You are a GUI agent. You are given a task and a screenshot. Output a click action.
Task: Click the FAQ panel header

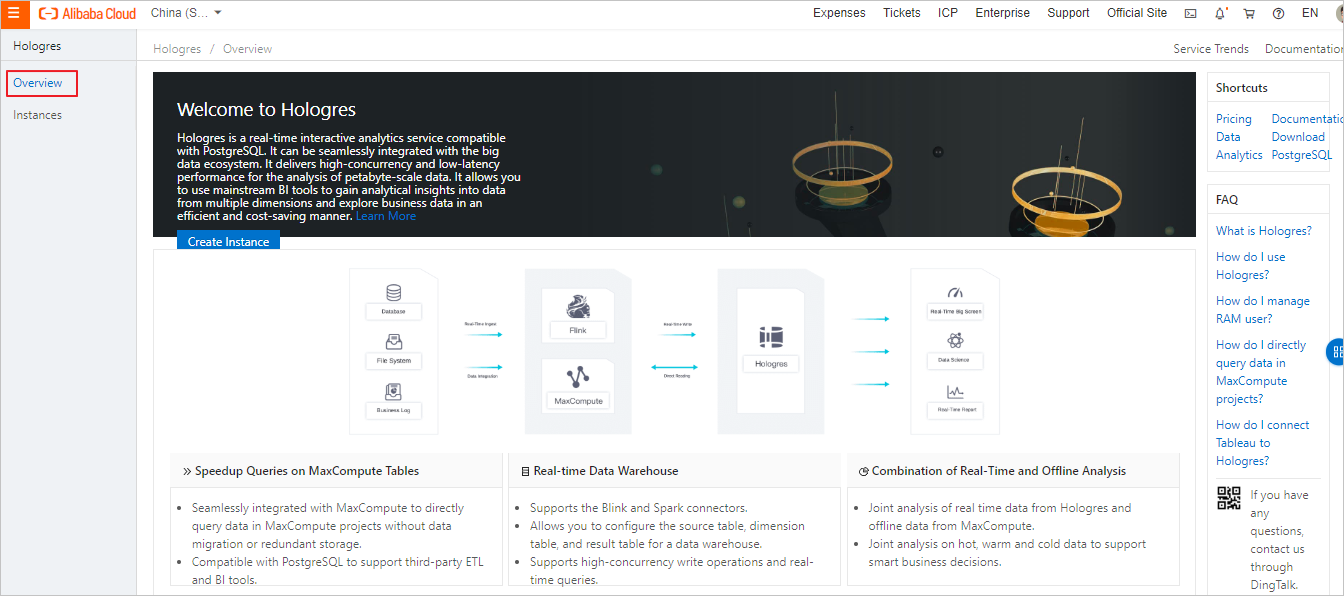pyautogui.click(x=1227, y=200)
